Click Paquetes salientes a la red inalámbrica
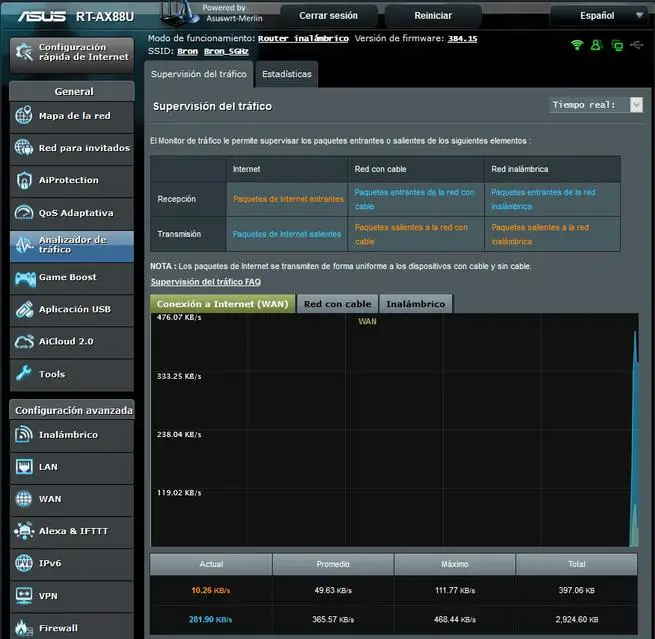The width and height of the screenshot is (655, 639). click(540, 234)
